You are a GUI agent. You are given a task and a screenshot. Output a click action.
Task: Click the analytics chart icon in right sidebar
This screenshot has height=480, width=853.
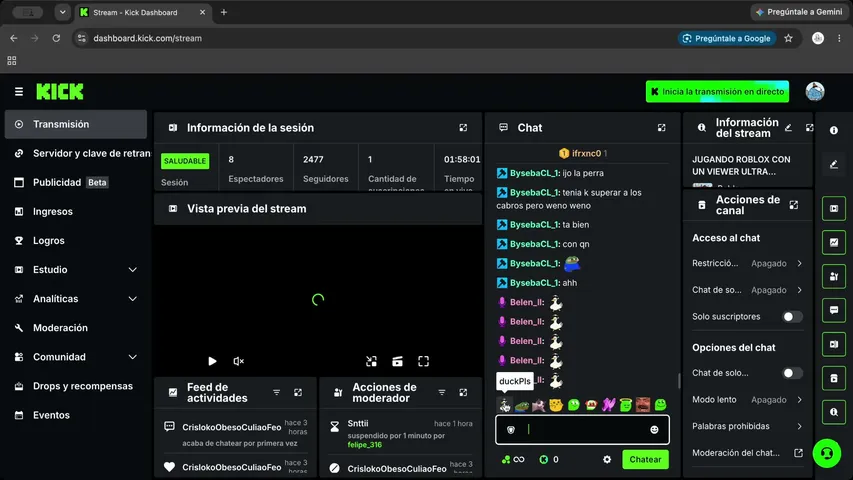833,242
